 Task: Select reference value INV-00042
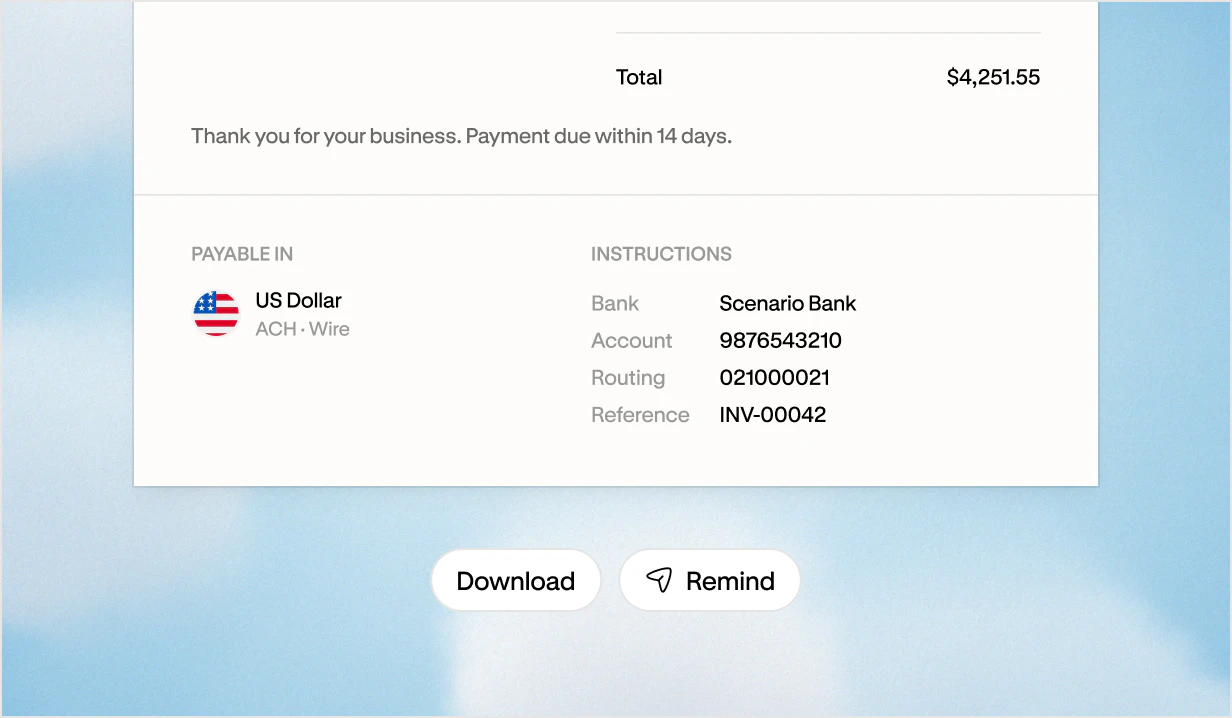pos(772,415)
